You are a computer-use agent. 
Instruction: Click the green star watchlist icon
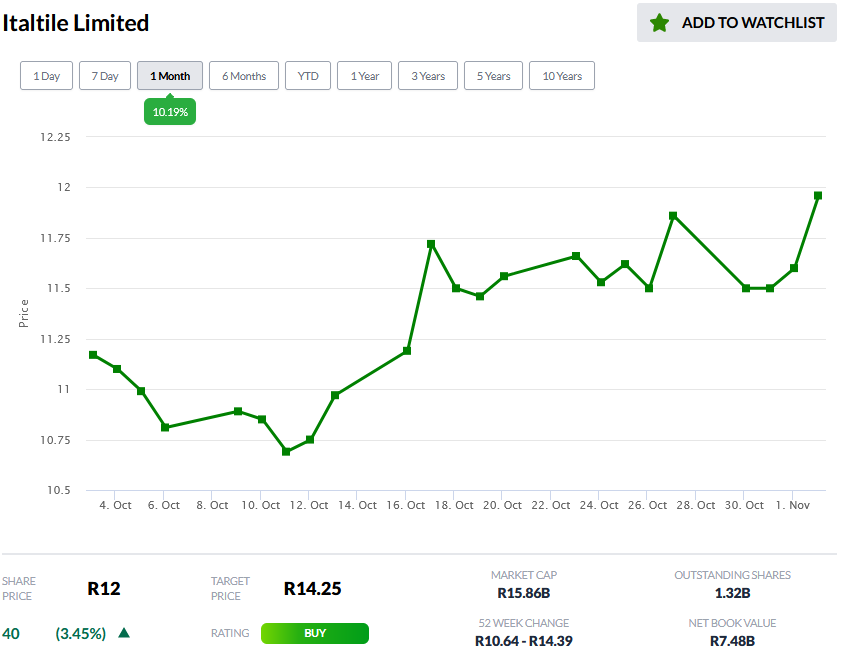(659, 23)
